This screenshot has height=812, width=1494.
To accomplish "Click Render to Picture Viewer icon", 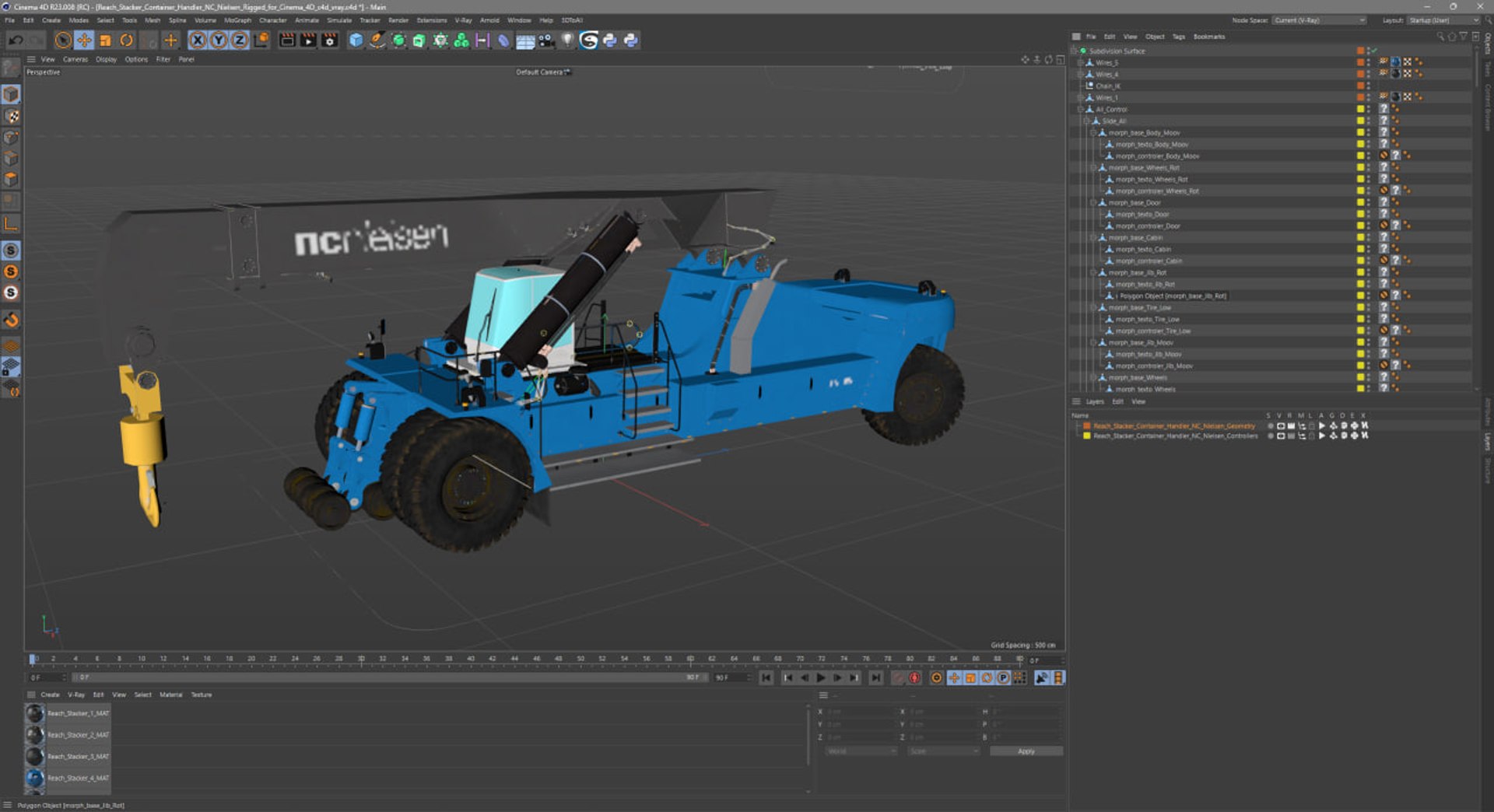I will 308,40.
